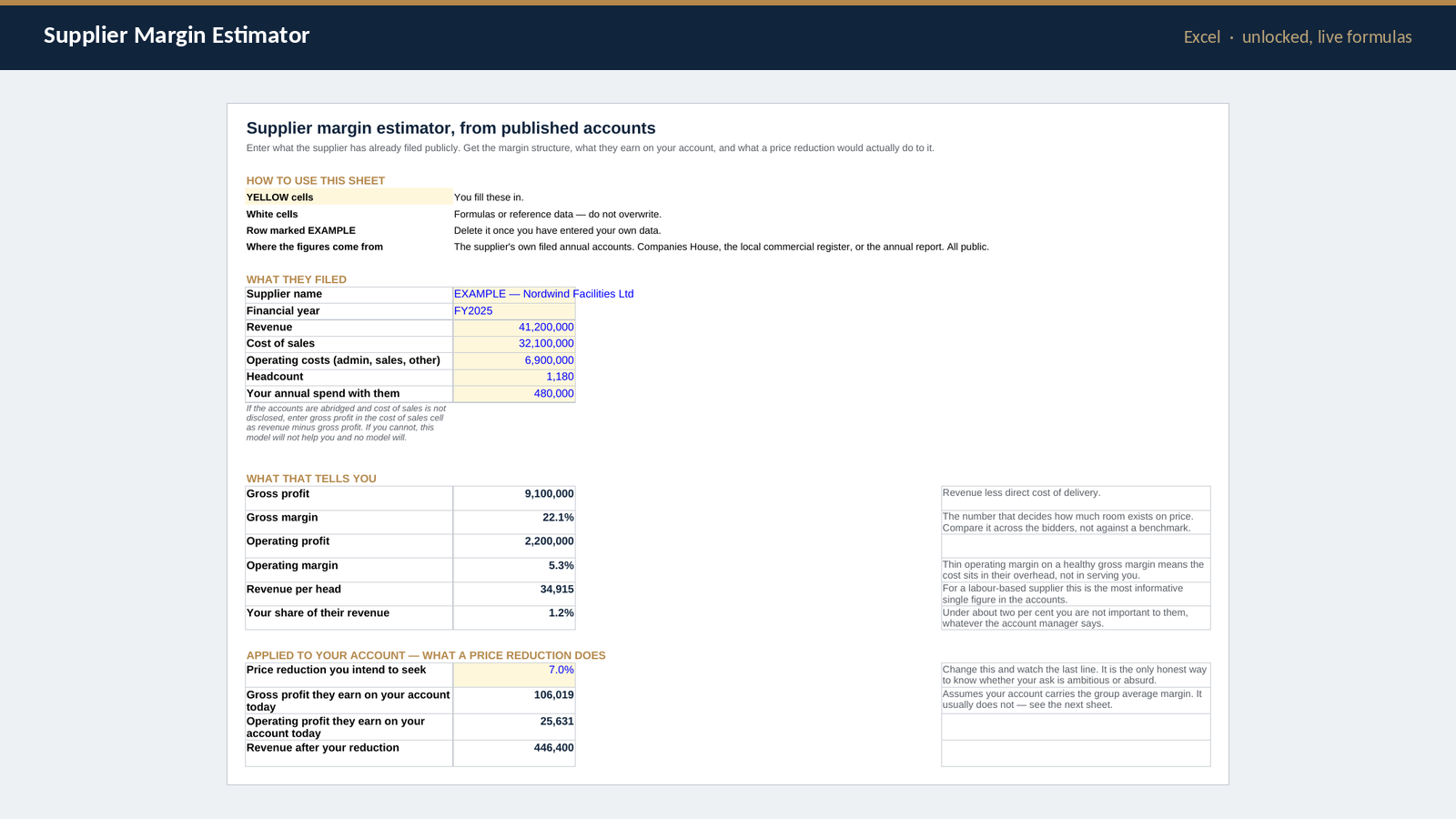Select the annual spend 480,000 cell
Image resolution: width=1456 pixels, height=819 pixels.
click(514, 394)
